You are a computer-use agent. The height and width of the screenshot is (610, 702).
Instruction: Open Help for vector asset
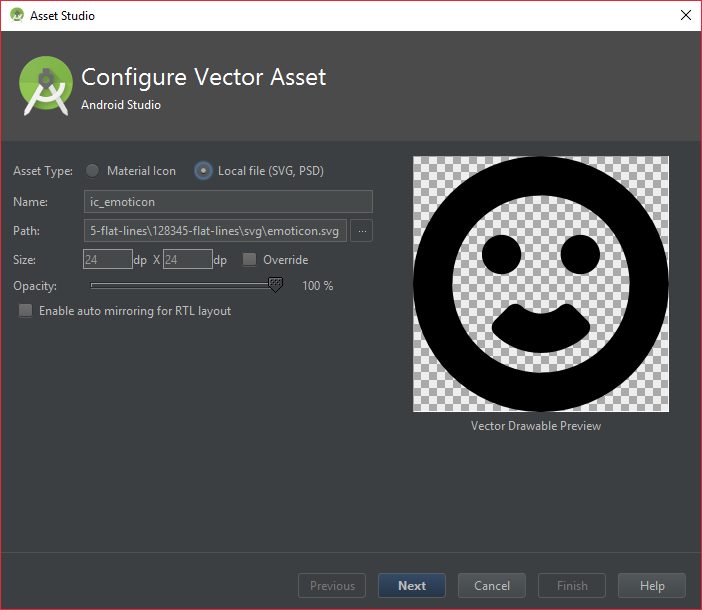point(652,585)
